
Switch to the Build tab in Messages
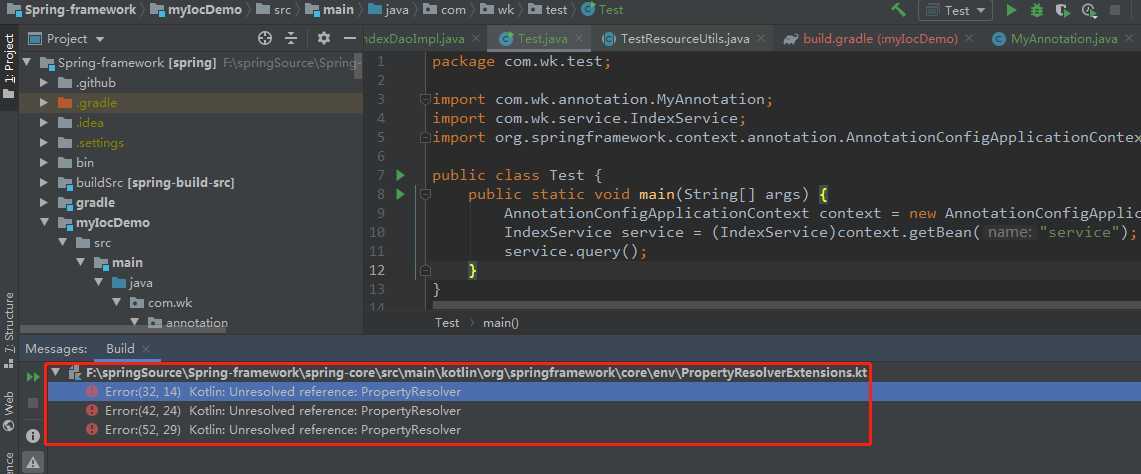coord(120,349)
